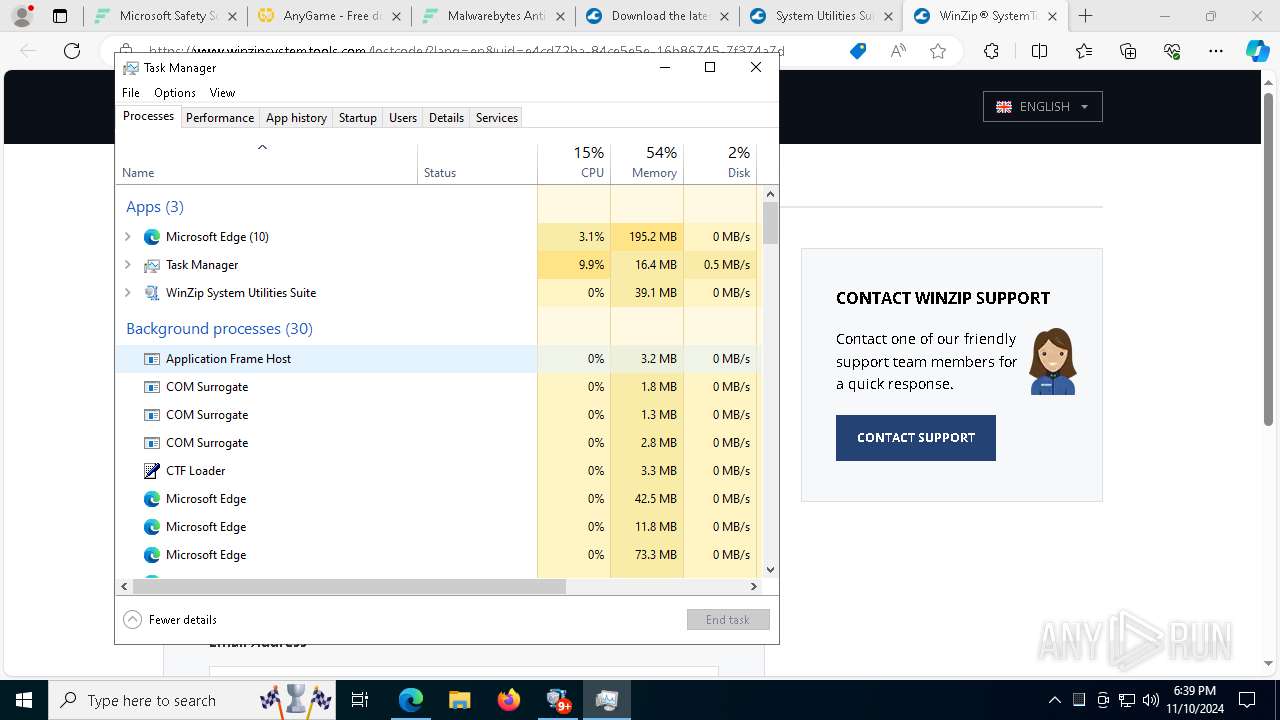1280x720 pixels.
Task: Add page to favorites star icon
Action: coord(938,52)
